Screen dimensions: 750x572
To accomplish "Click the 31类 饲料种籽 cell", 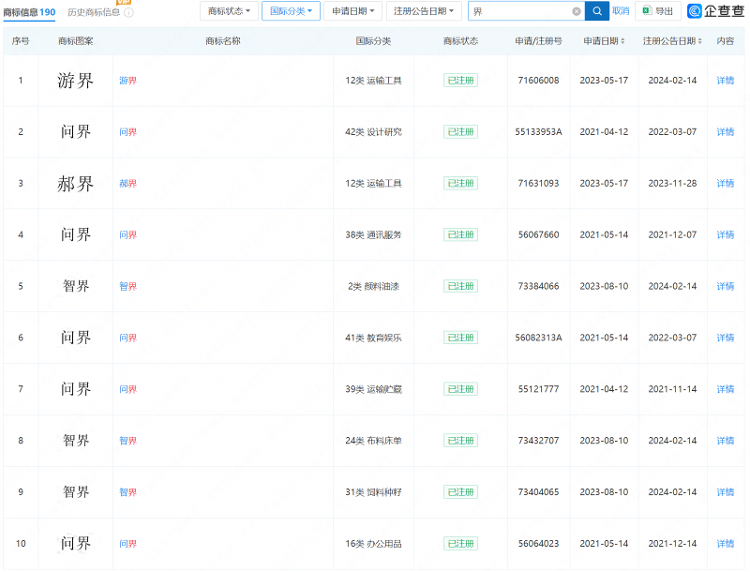I will click(373, 492).
